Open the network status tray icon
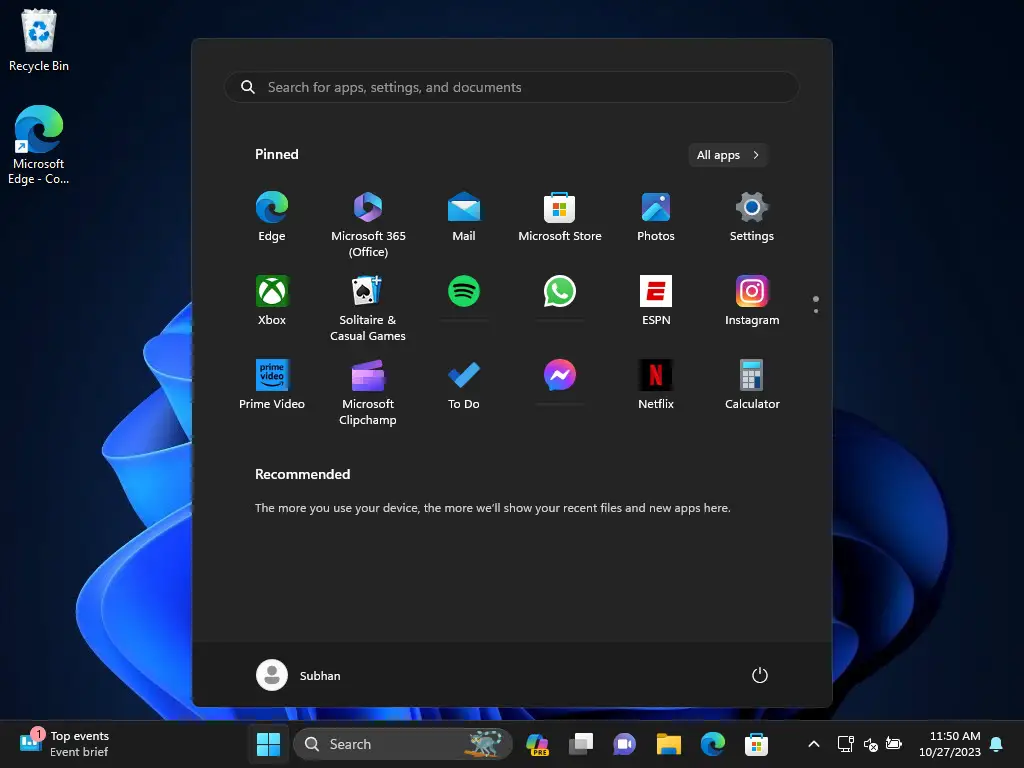 click(846, 744)
